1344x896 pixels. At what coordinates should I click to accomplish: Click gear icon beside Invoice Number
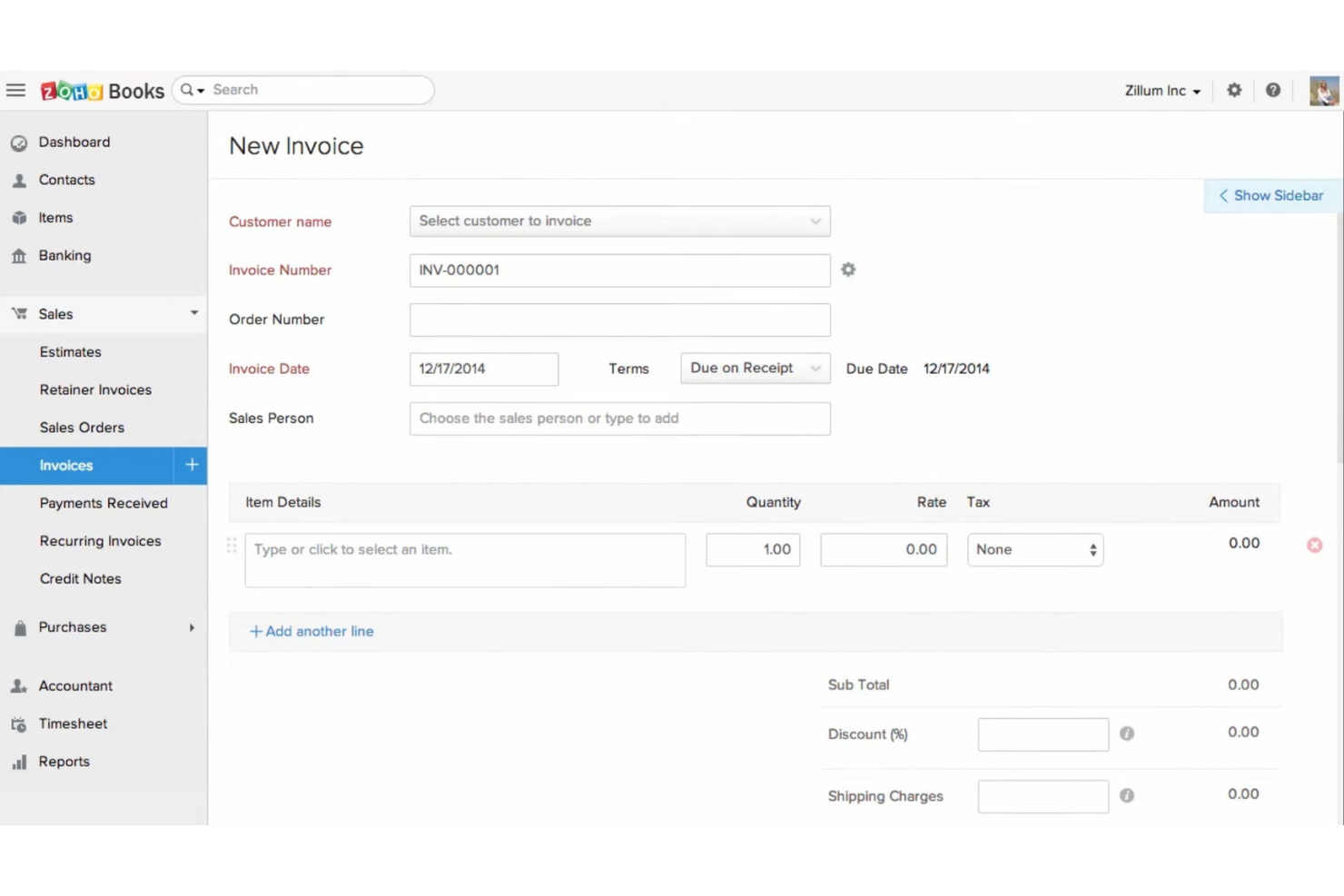(848, 270)
